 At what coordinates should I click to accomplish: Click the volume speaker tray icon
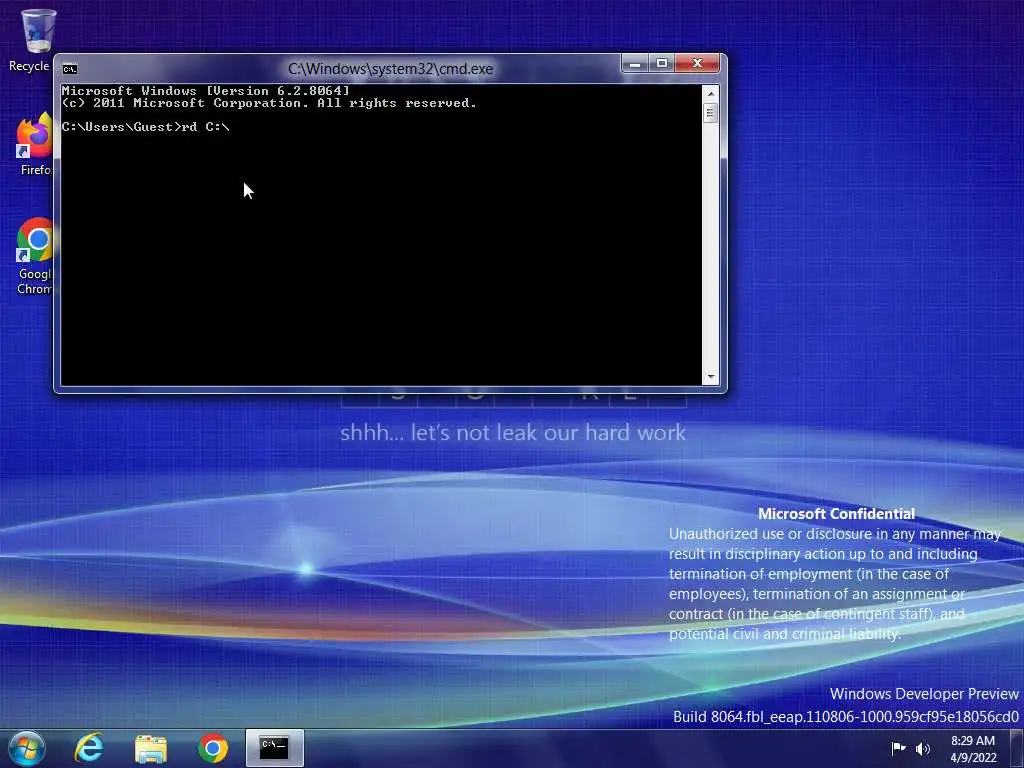click(x=922, y=748)
